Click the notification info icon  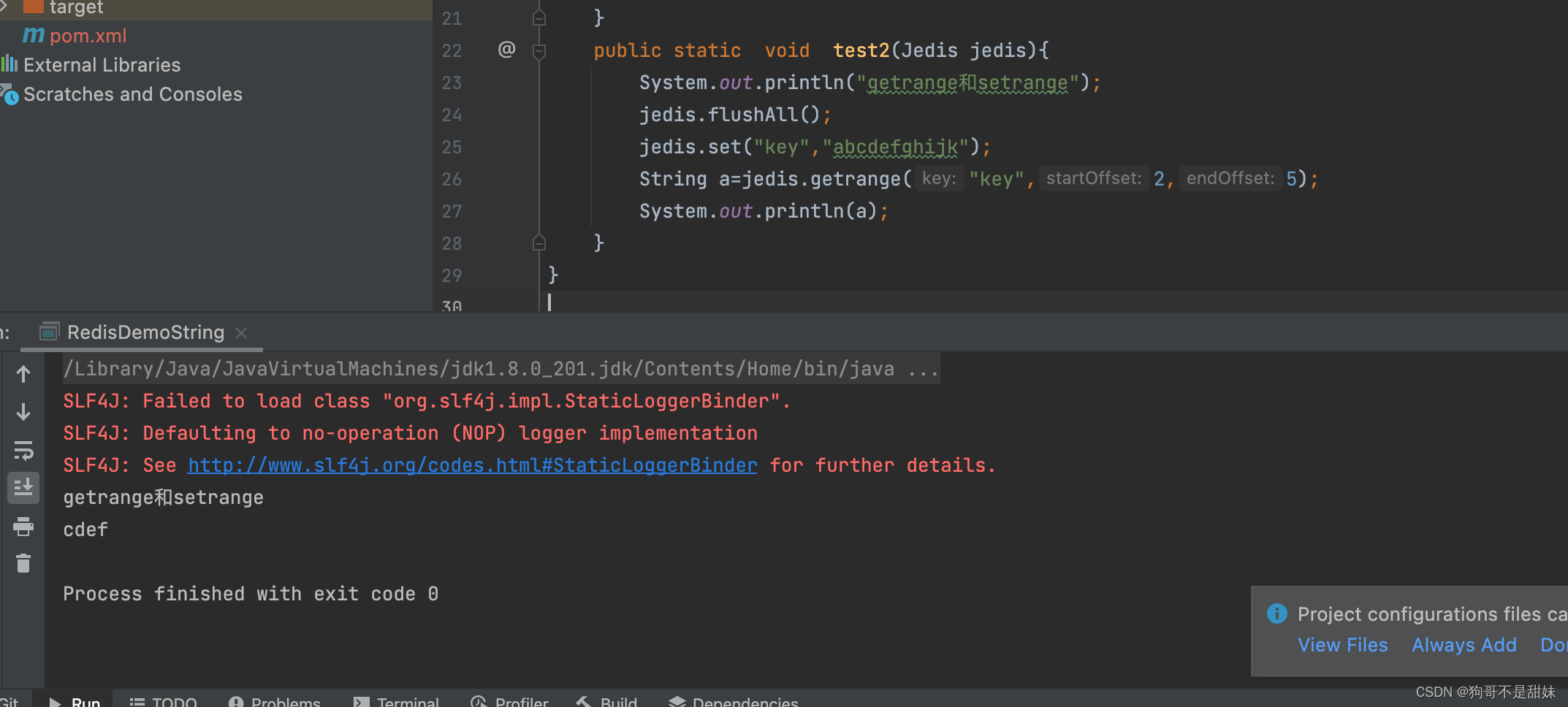pos(1276,614)
